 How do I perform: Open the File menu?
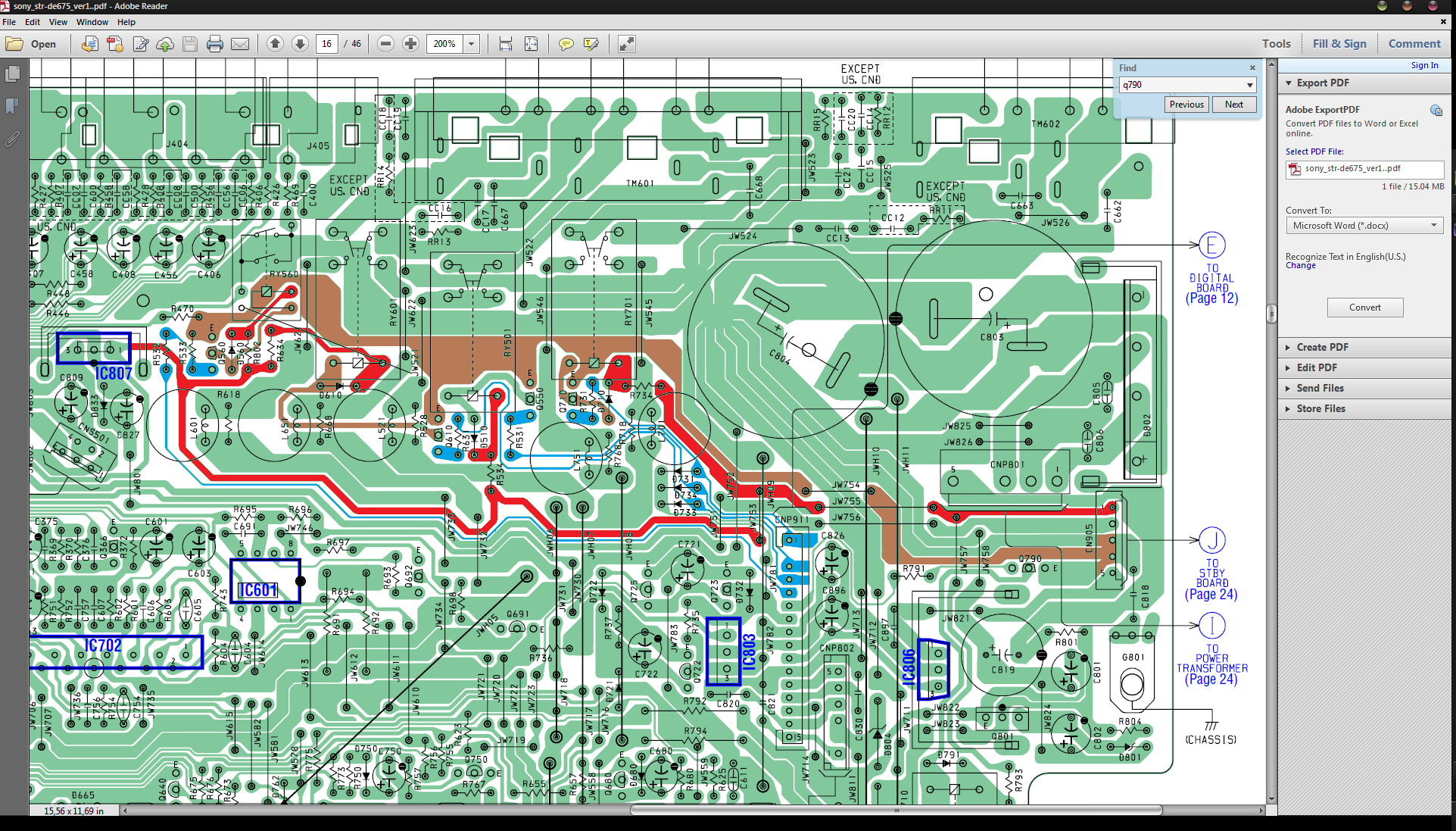click(9, 22)
